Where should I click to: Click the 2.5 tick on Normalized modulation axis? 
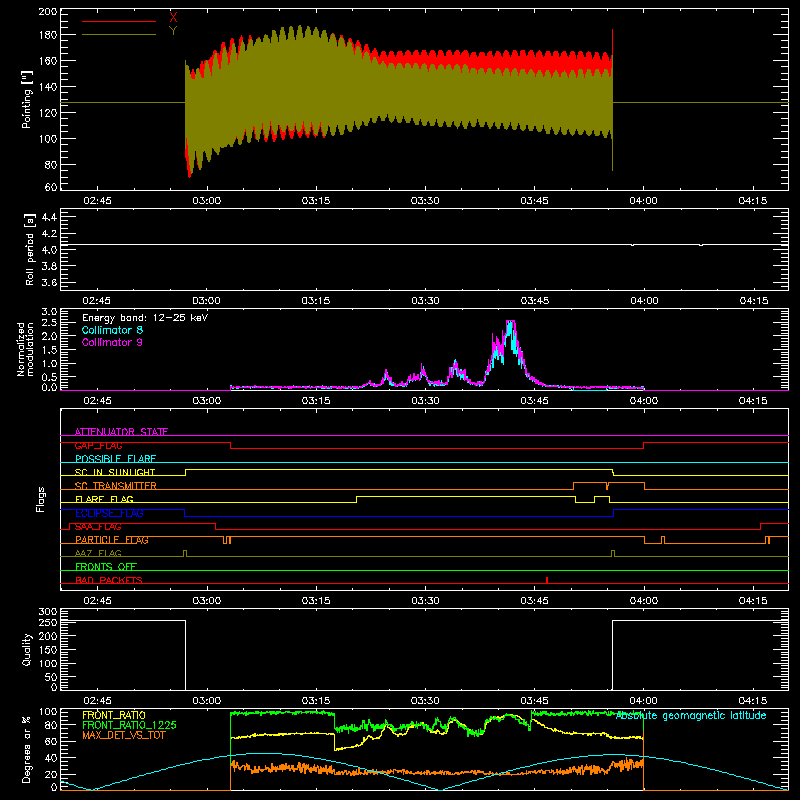(x=49, y=323)
